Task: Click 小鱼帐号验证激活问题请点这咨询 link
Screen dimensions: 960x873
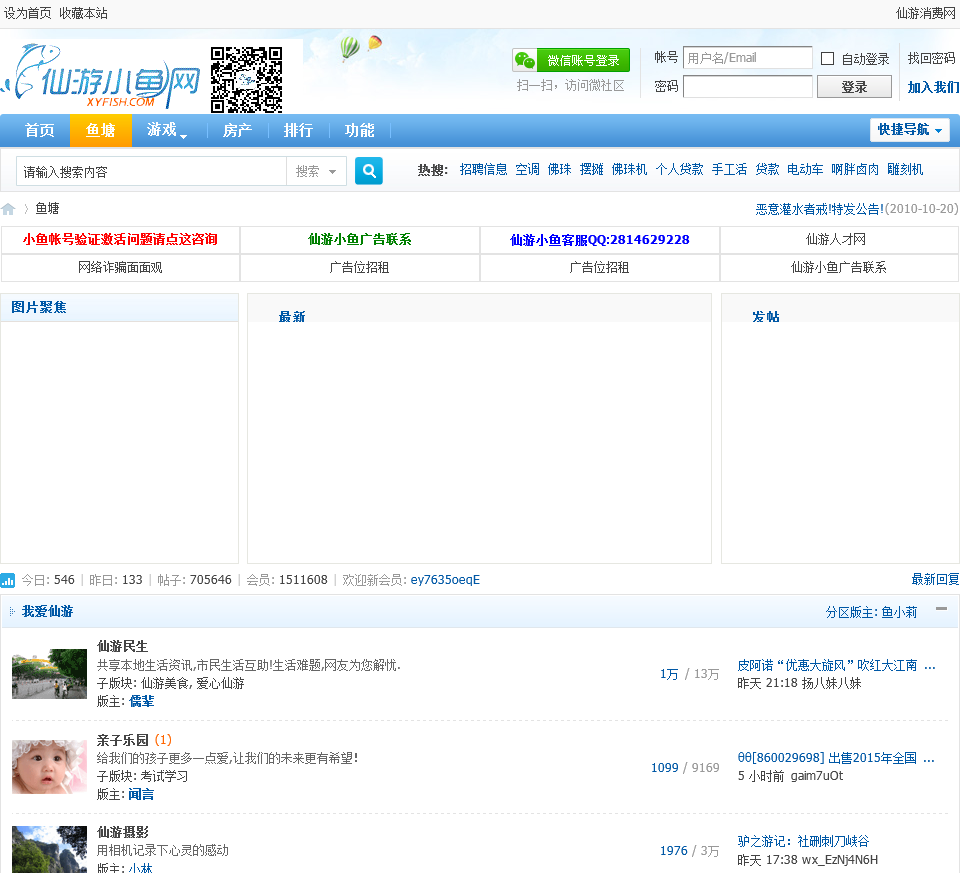Action: (x=120, y=239)
